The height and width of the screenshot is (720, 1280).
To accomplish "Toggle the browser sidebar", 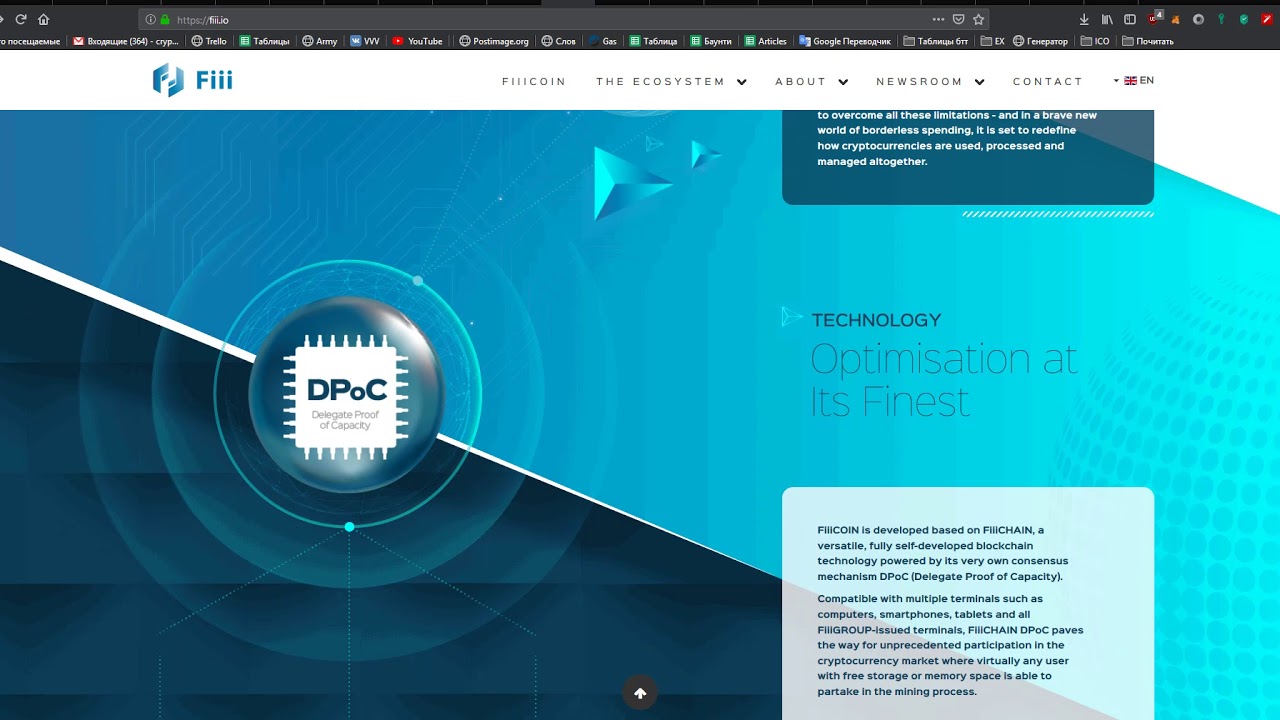I will click(1130, 19).
